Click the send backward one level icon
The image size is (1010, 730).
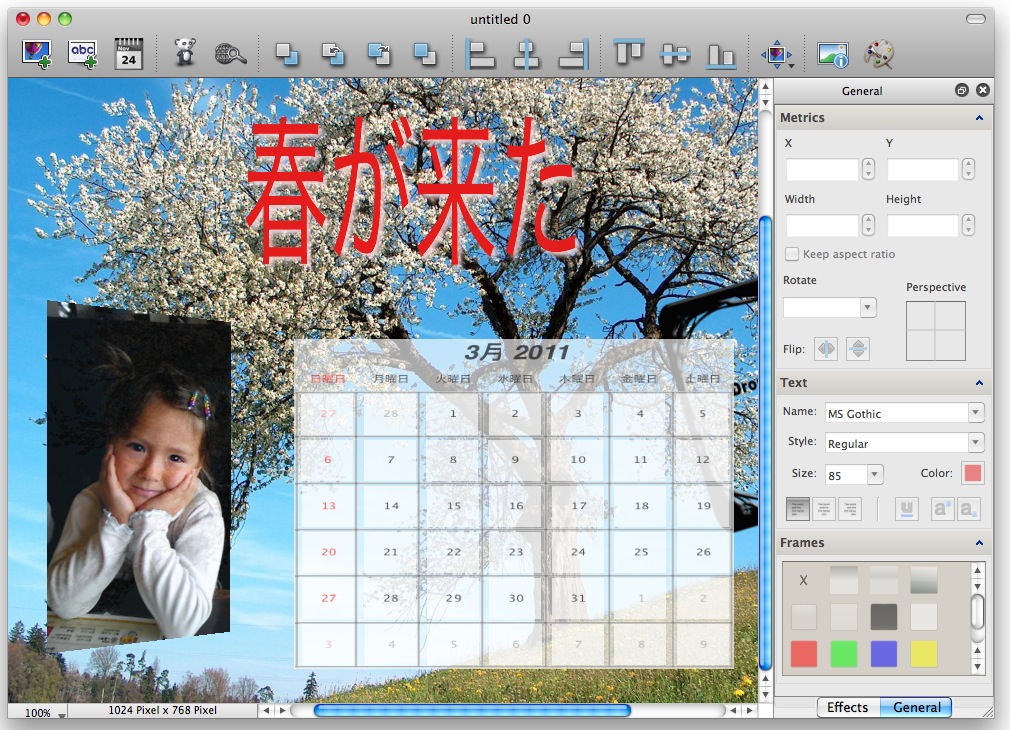point(379,54)
